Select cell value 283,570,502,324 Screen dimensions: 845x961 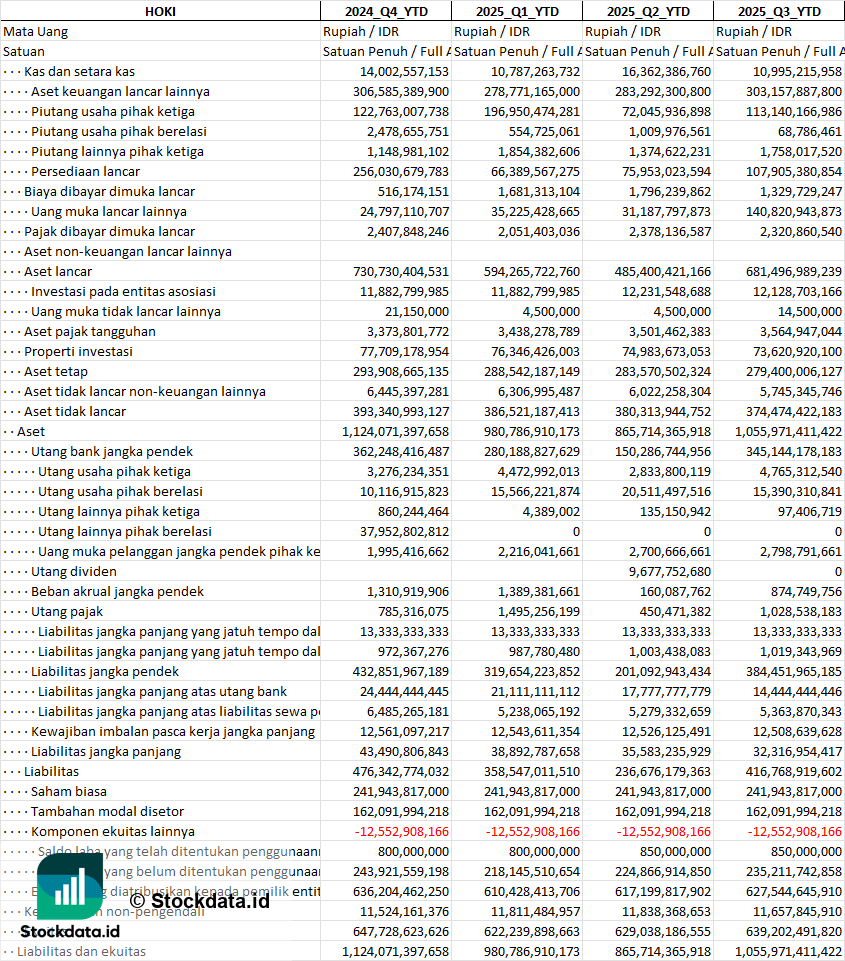[663, 371]
